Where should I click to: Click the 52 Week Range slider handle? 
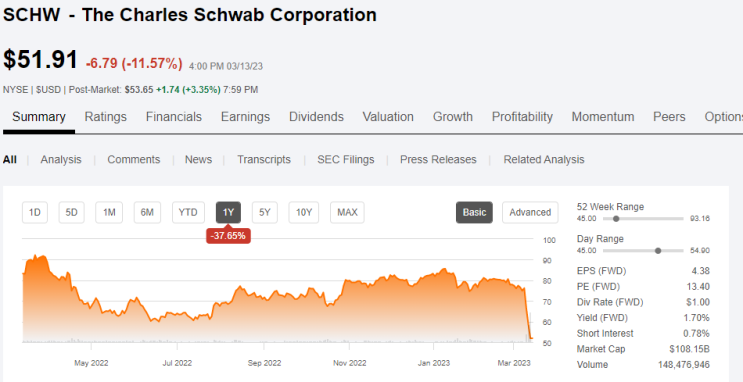pyautogui.click(x=616, y=219)
